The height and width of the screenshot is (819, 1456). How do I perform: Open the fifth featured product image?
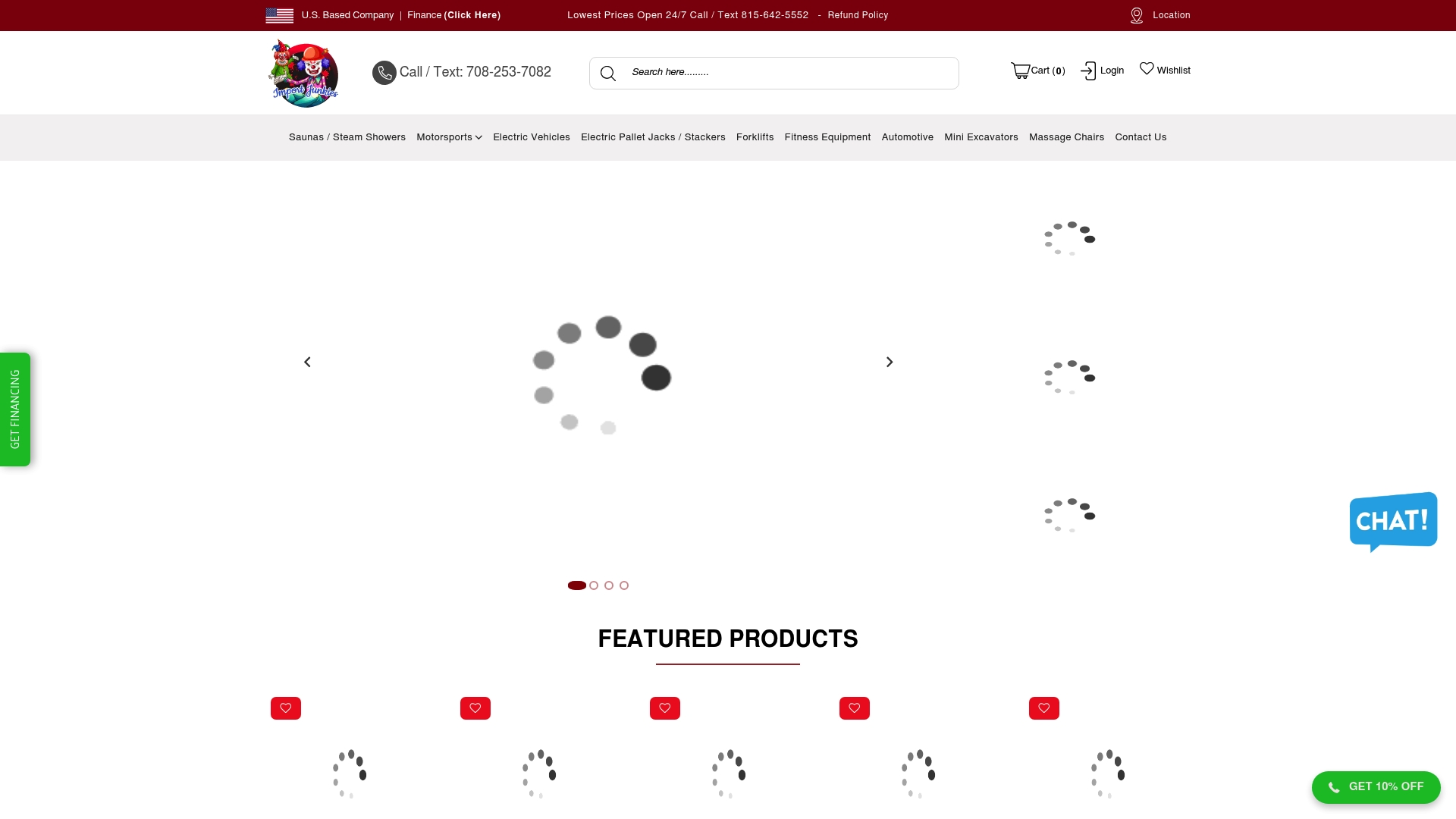point(1108,773)
